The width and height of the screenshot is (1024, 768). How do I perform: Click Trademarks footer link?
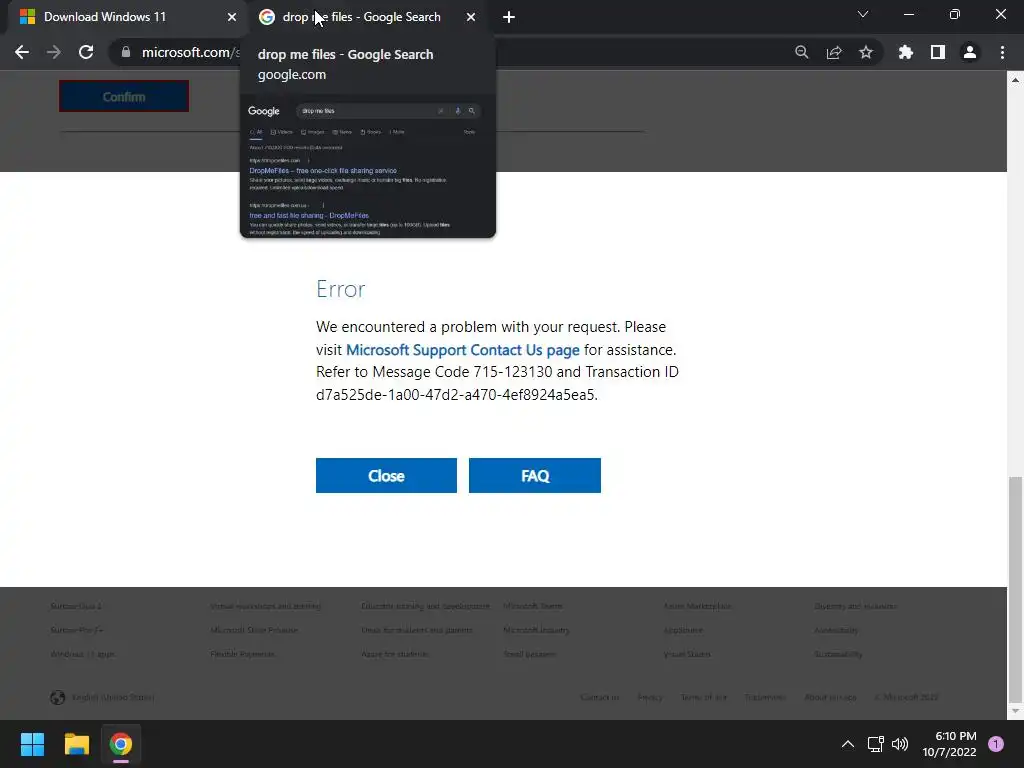click(765, 697)
